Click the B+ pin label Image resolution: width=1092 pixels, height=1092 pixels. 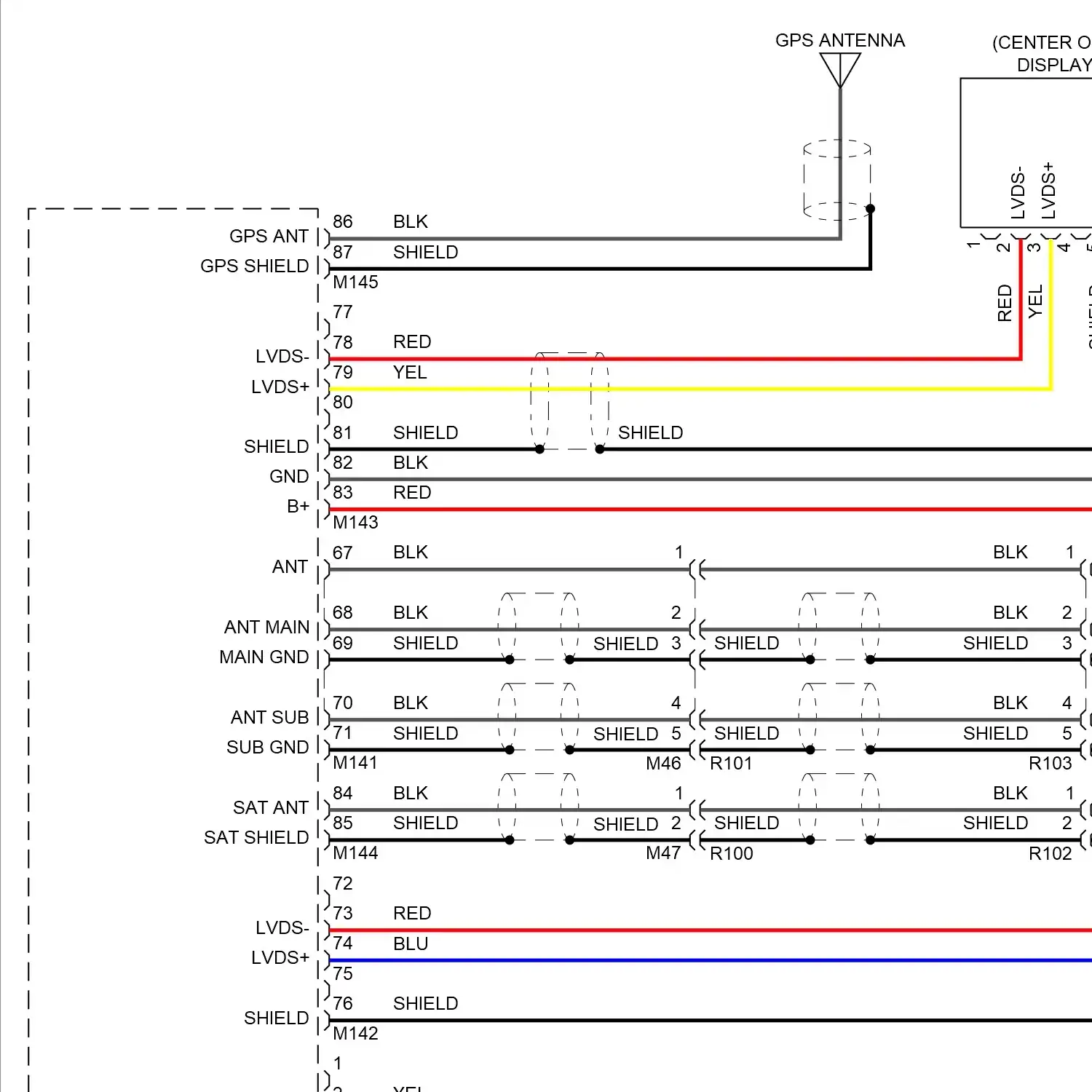[298, 506]
